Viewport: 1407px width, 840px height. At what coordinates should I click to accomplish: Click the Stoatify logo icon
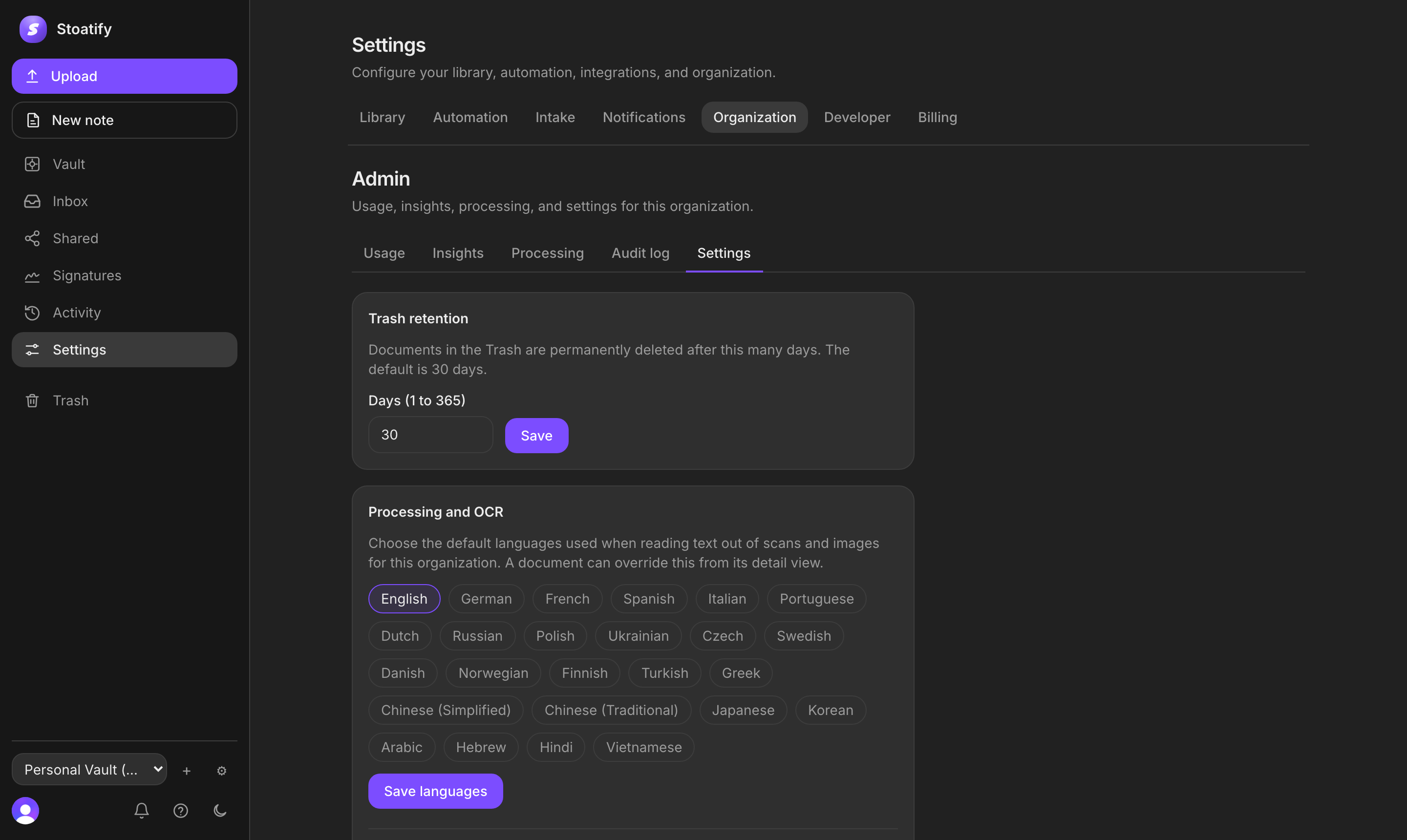33,29
